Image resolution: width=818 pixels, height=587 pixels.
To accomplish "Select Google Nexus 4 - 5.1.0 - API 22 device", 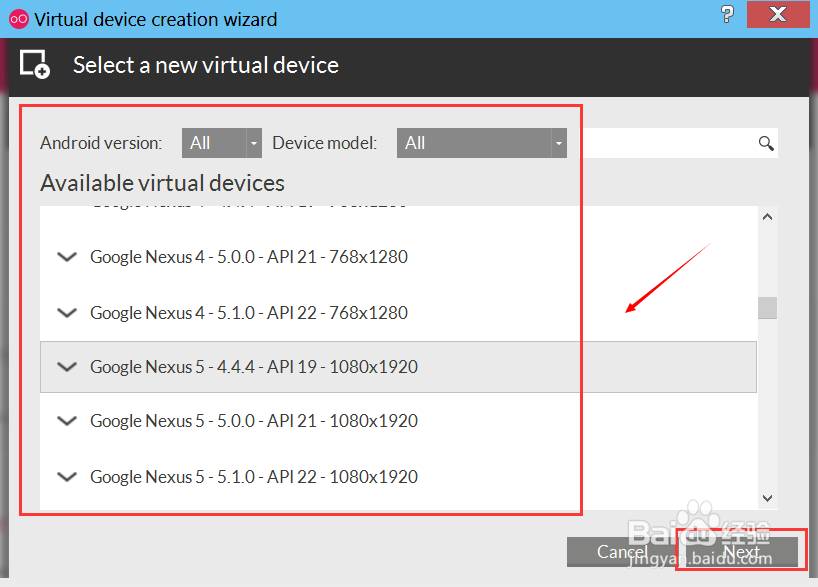I will tap(398, 313).
